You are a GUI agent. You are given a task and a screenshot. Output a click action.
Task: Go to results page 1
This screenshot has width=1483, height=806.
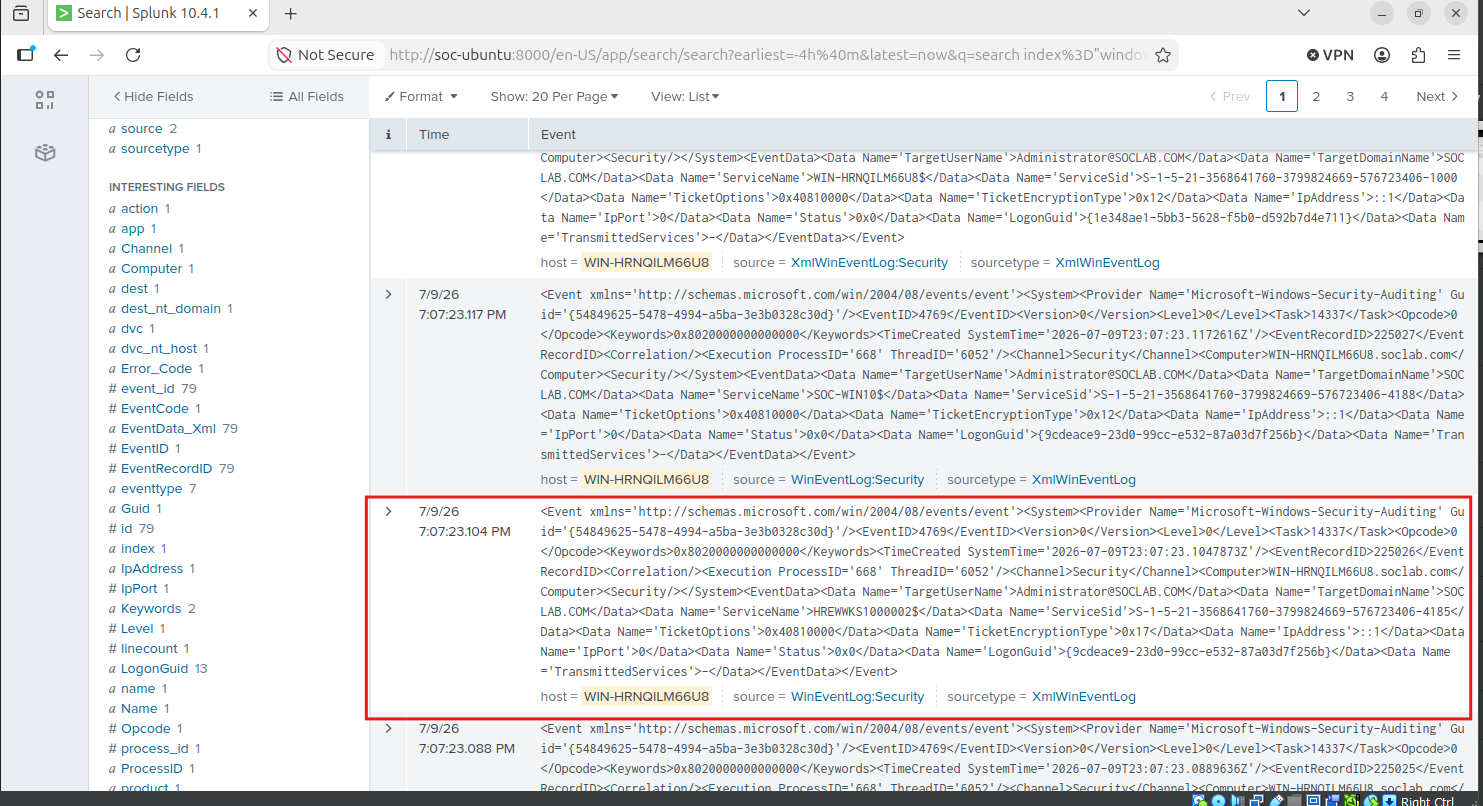[1282, 96]
